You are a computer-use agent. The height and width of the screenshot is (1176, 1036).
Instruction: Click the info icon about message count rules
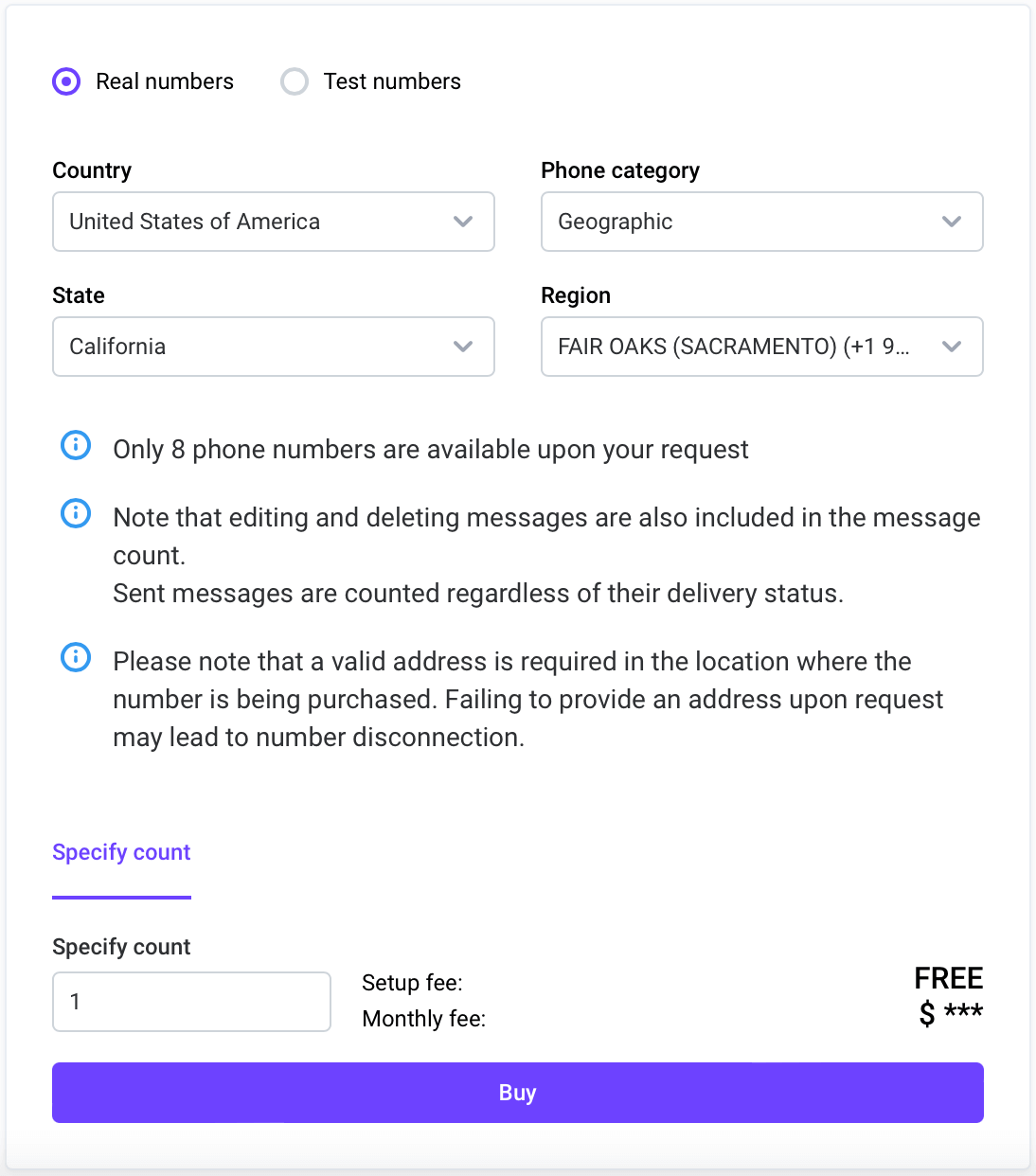(x=76, y=513)
